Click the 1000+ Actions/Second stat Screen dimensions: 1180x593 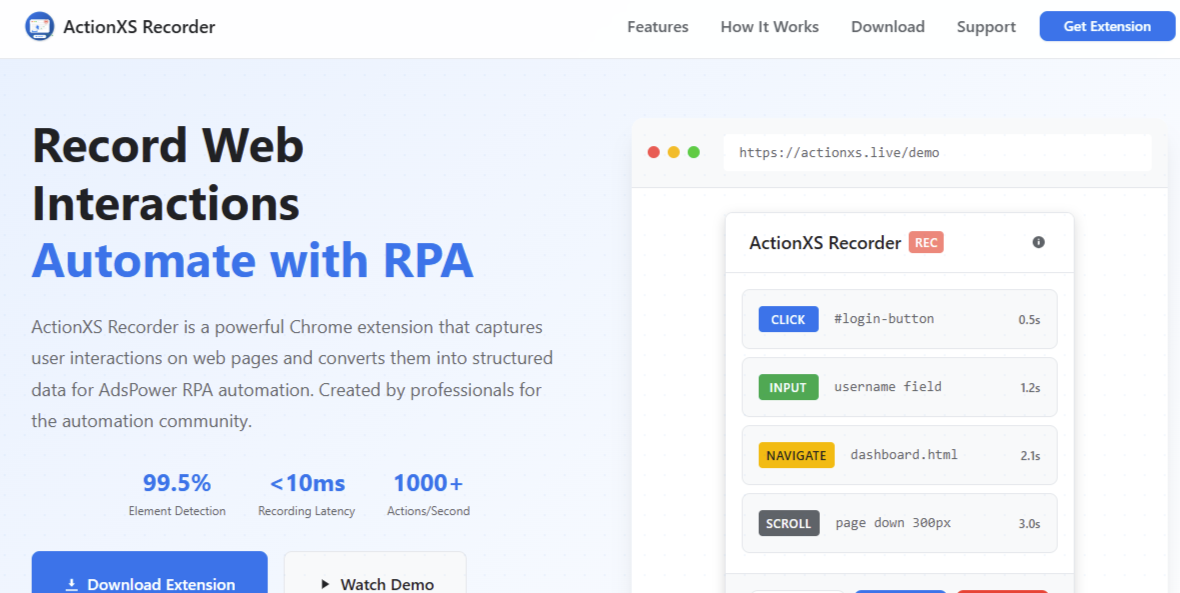428,494
